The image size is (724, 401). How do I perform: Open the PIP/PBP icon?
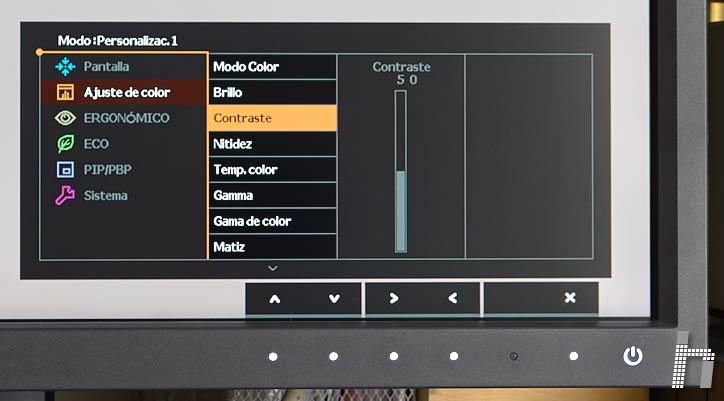(65, 170)
